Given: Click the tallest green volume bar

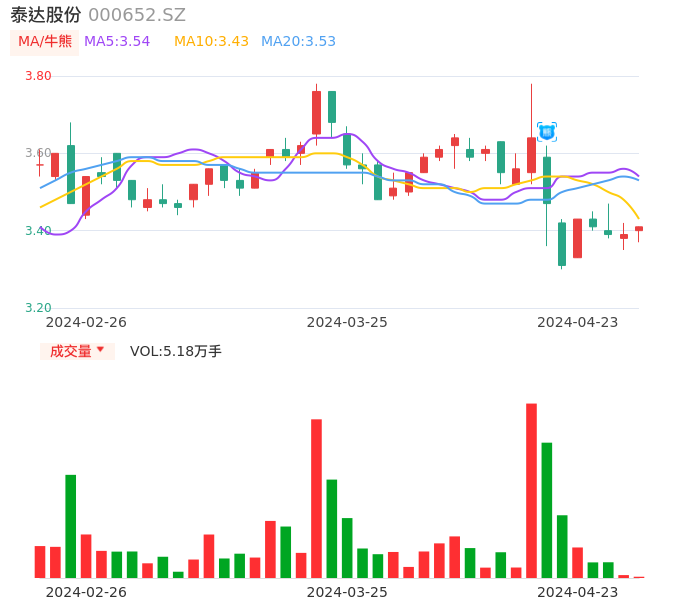Looking at the screenshot, I should point(547,510).
